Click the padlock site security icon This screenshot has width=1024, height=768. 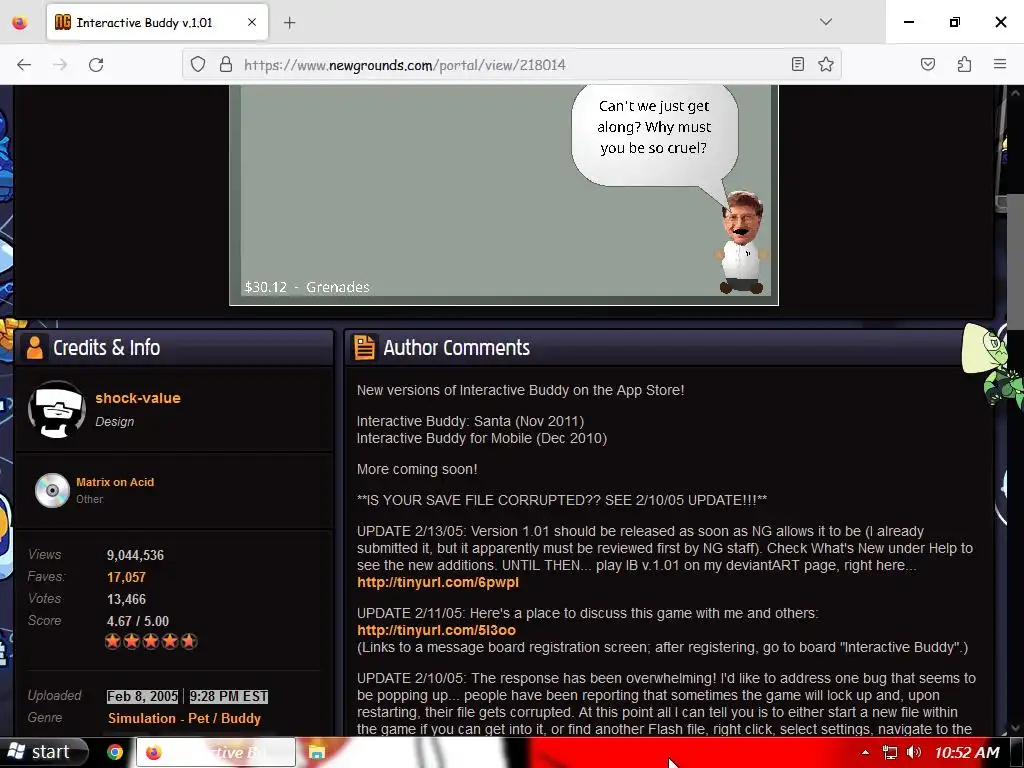pyautogui.click(x=226, y=64)
